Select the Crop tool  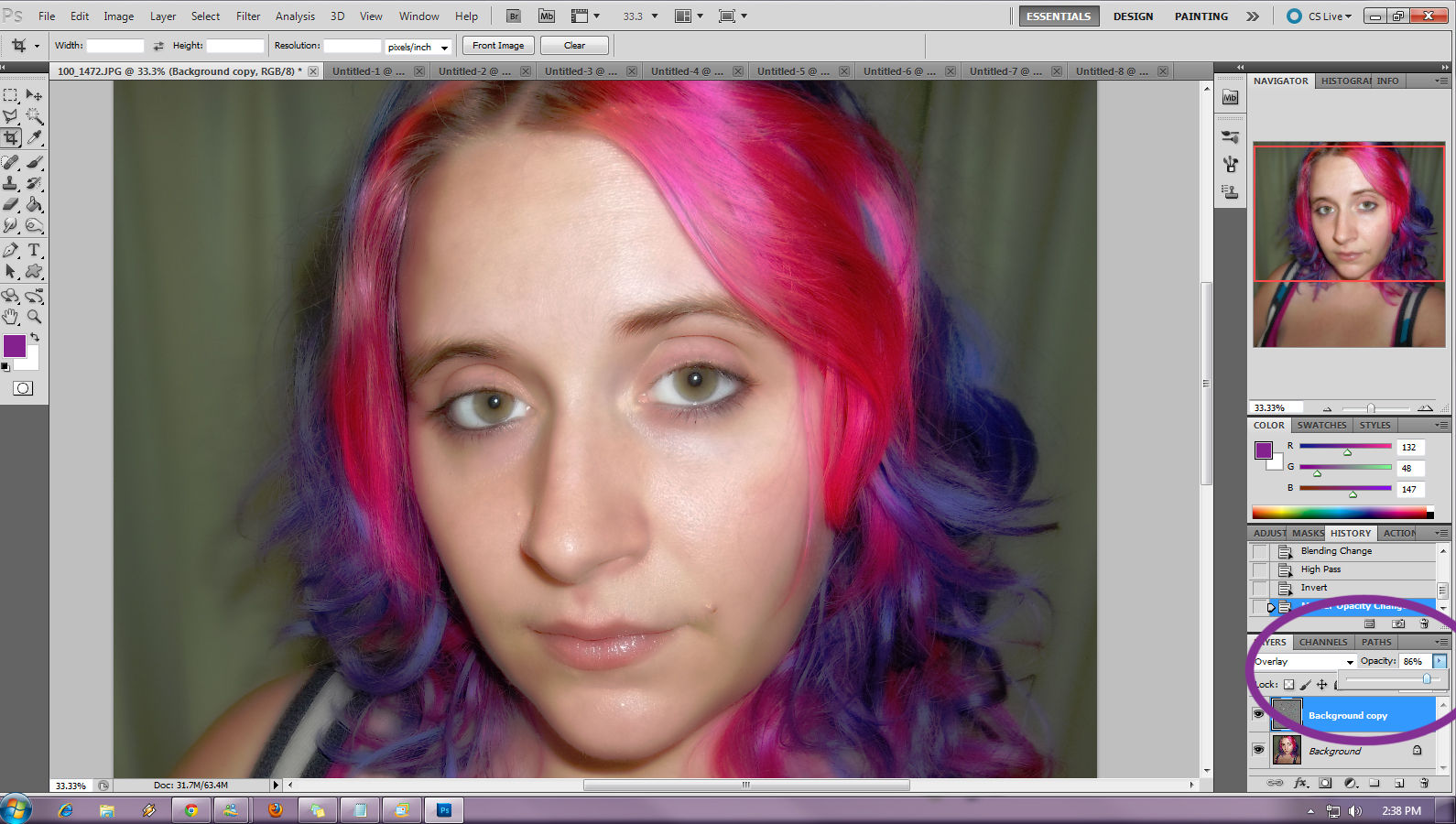11,138
